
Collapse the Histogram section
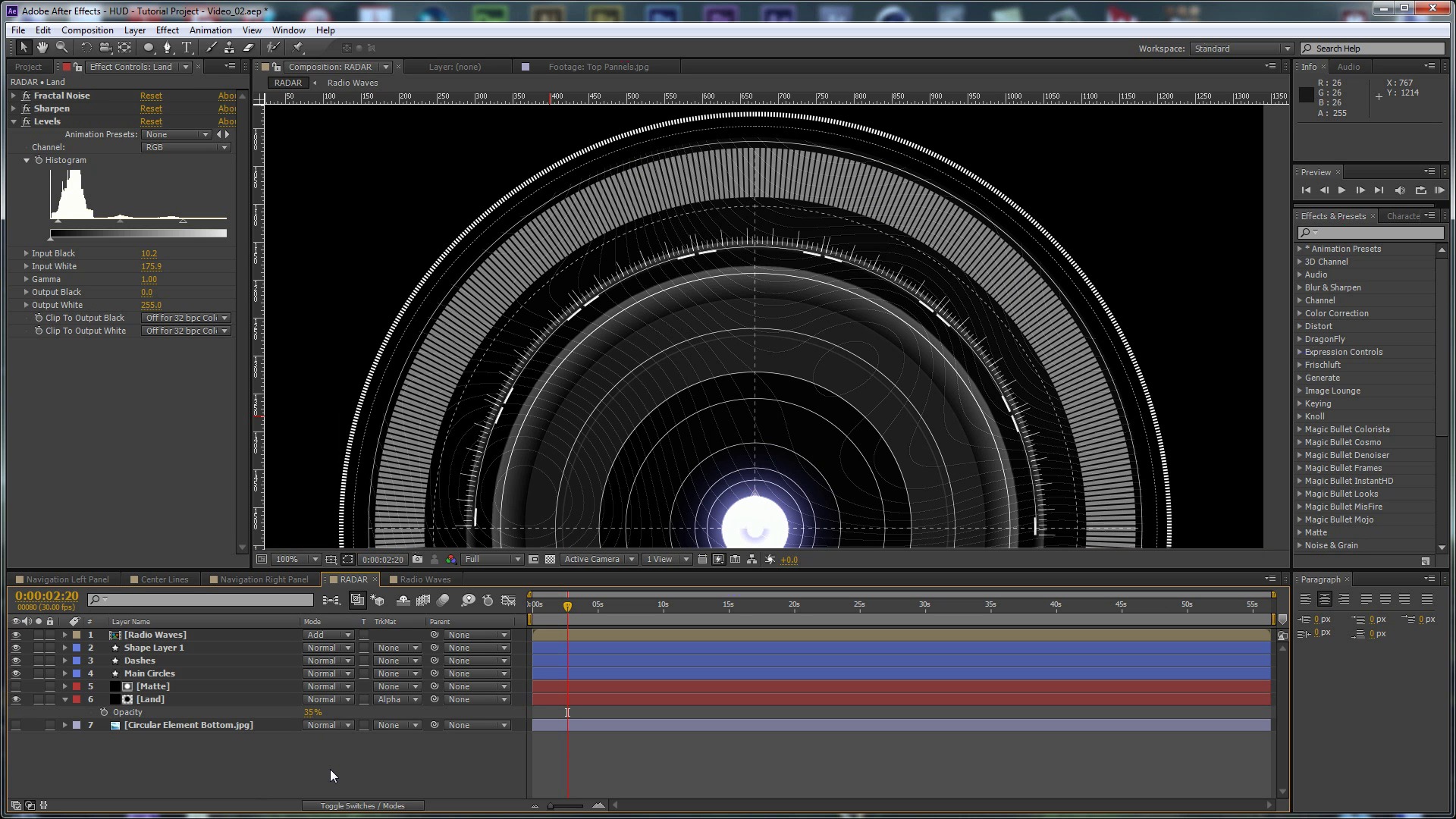click(27, 160)
